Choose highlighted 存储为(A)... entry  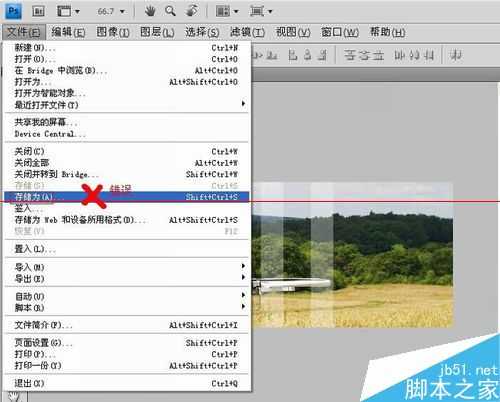tap(127, 197)
